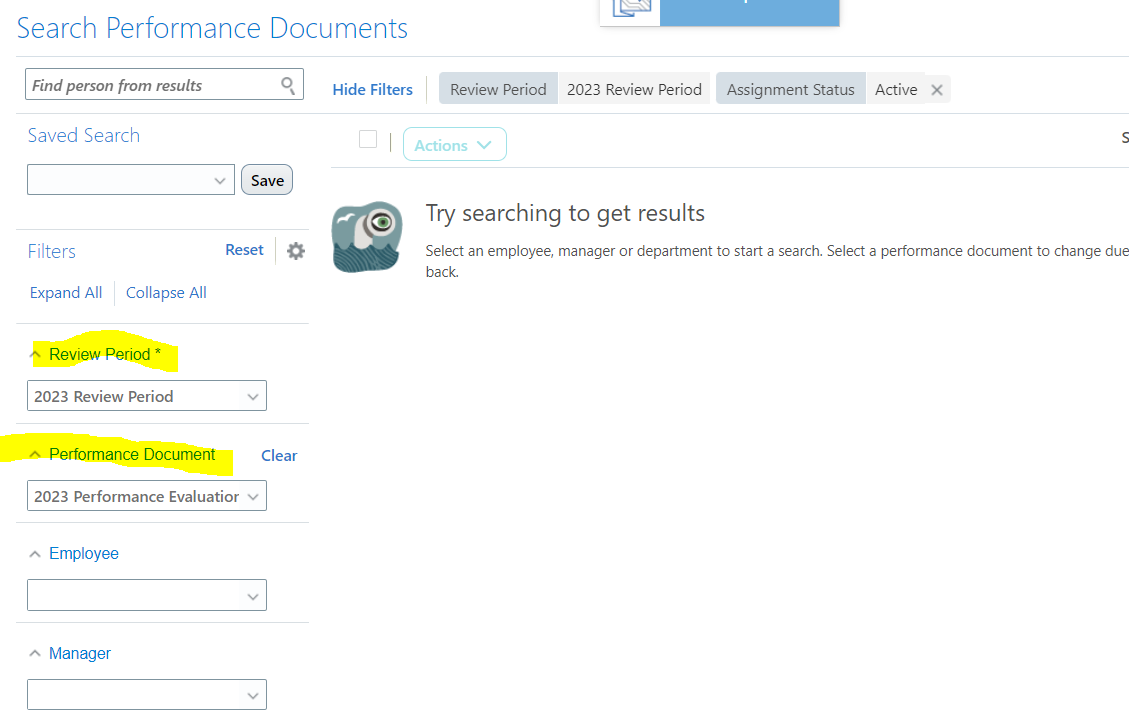Click search icon in the find person field
This screenshot has width=1130, height=720.
(289, 84)
